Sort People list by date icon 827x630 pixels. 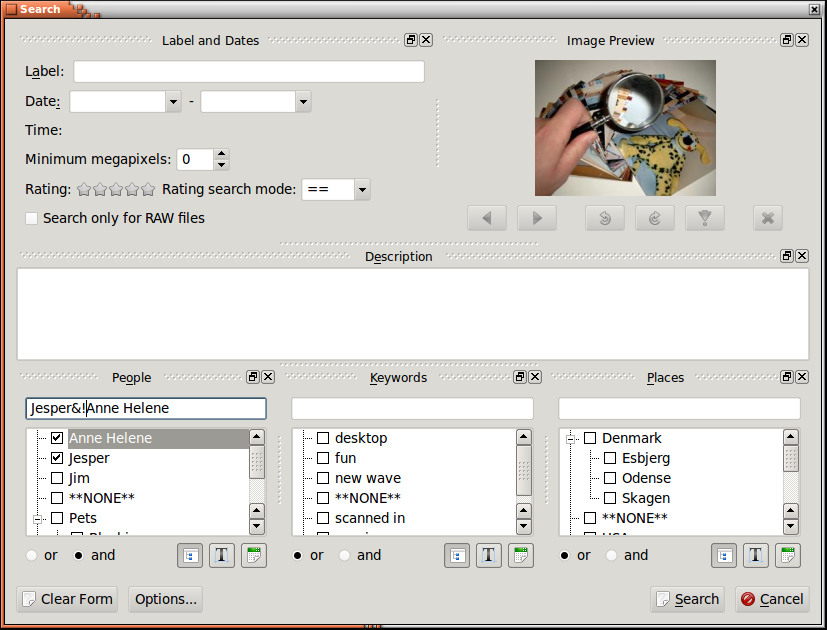point(254,556)
